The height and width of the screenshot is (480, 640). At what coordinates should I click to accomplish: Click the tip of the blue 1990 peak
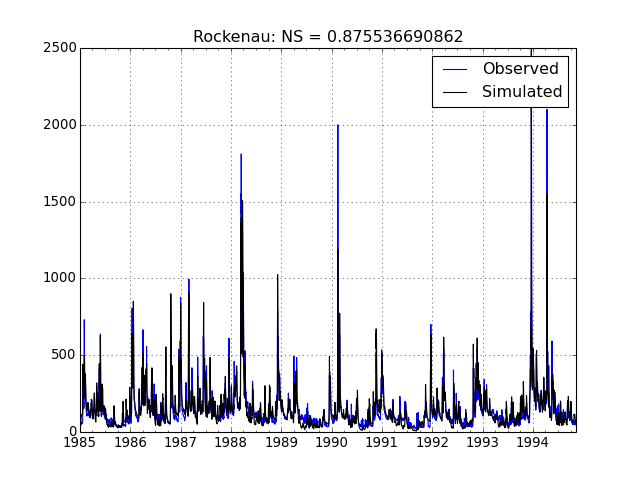[337, 125]
